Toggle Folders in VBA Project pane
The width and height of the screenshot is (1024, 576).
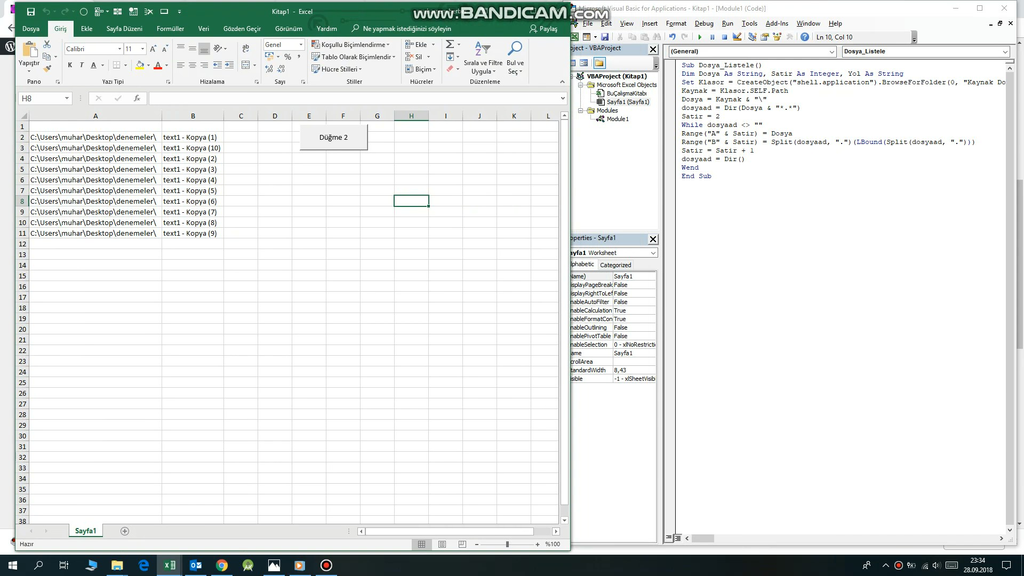tap(599, 63)
